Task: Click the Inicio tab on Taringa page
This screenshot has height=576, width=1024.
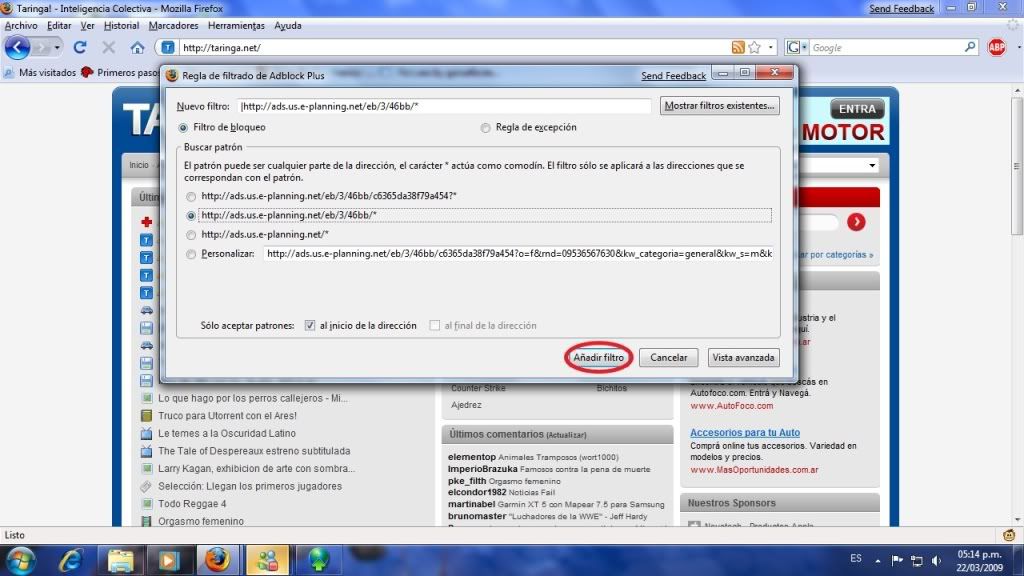Action: [x=138, y=165]
